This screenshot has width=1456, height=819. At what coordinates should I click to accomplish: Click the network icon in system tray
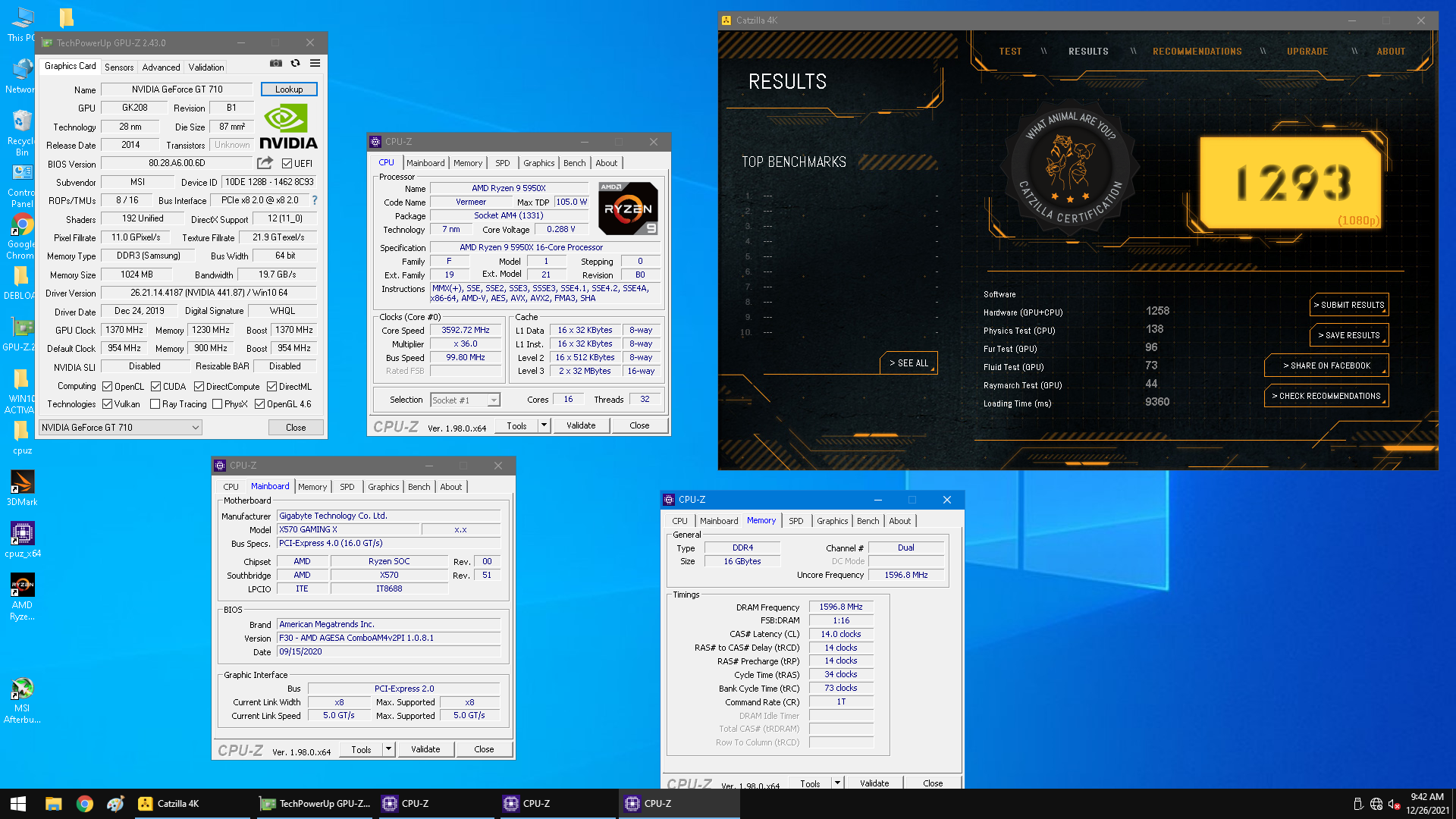coord(1376,804)
